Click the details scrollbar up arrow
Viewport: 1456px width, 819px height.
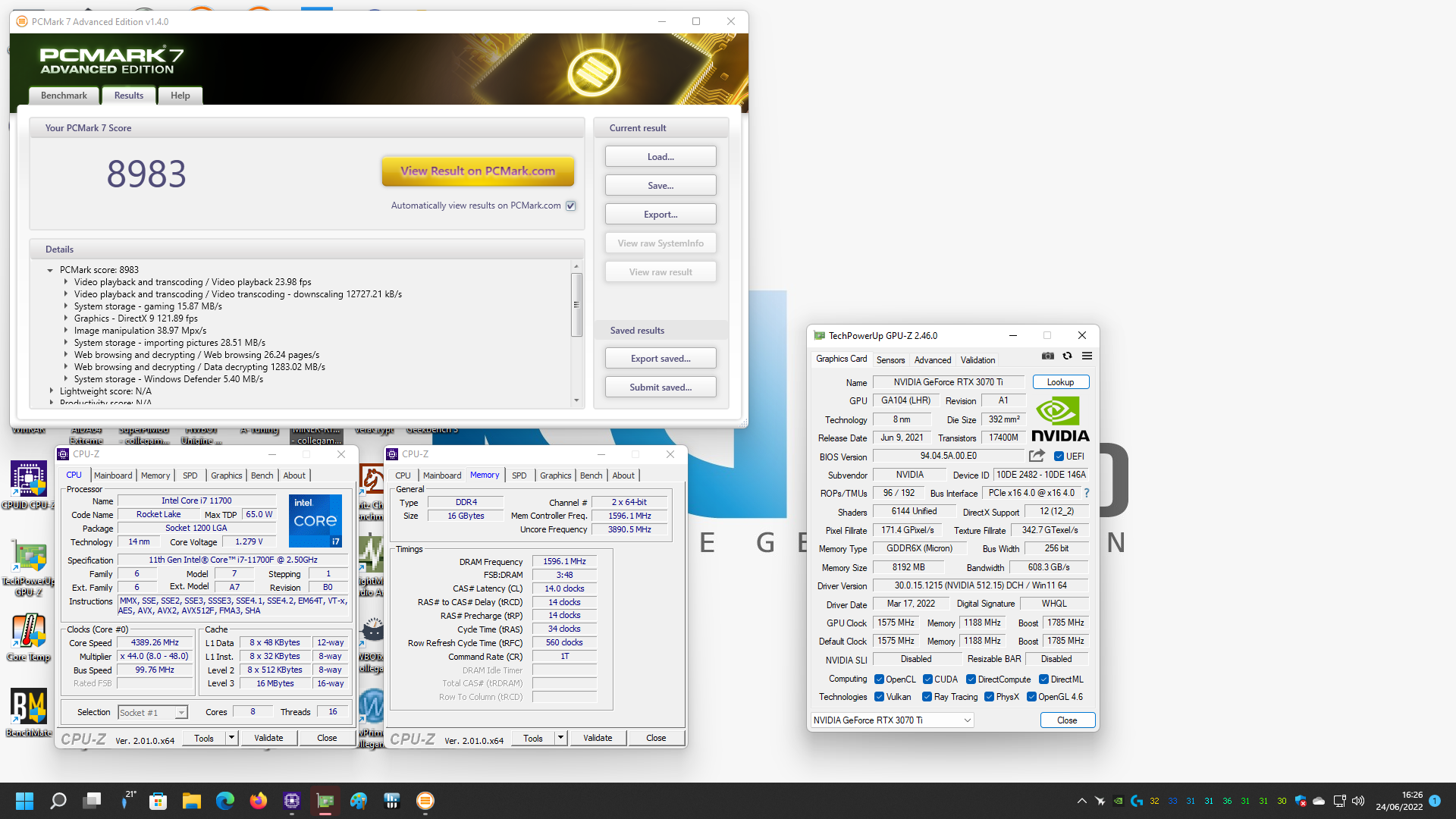tap(576, 266)
